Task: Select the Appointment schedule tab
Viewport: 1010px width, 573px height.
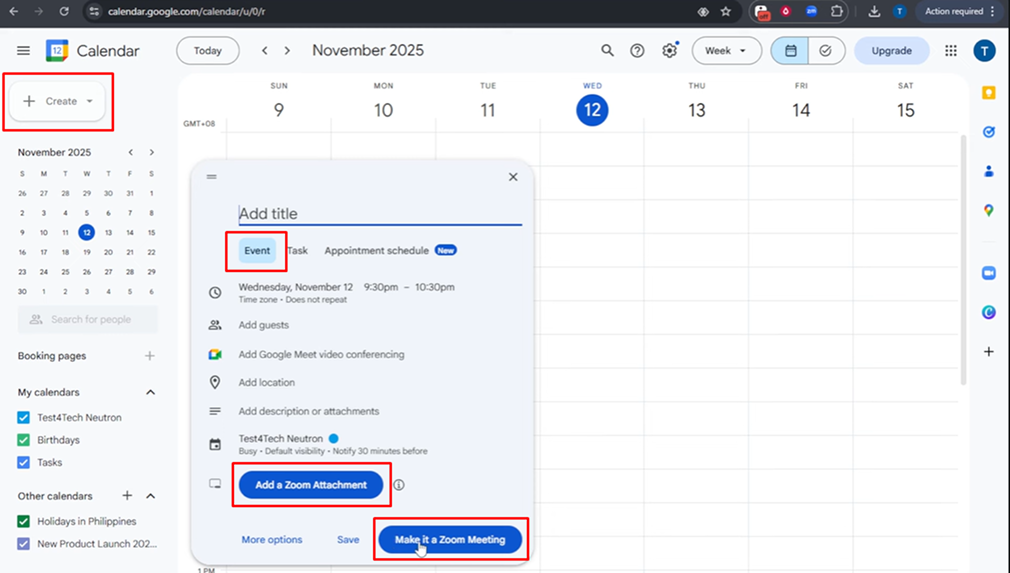Action: click(x=377, y=250)
